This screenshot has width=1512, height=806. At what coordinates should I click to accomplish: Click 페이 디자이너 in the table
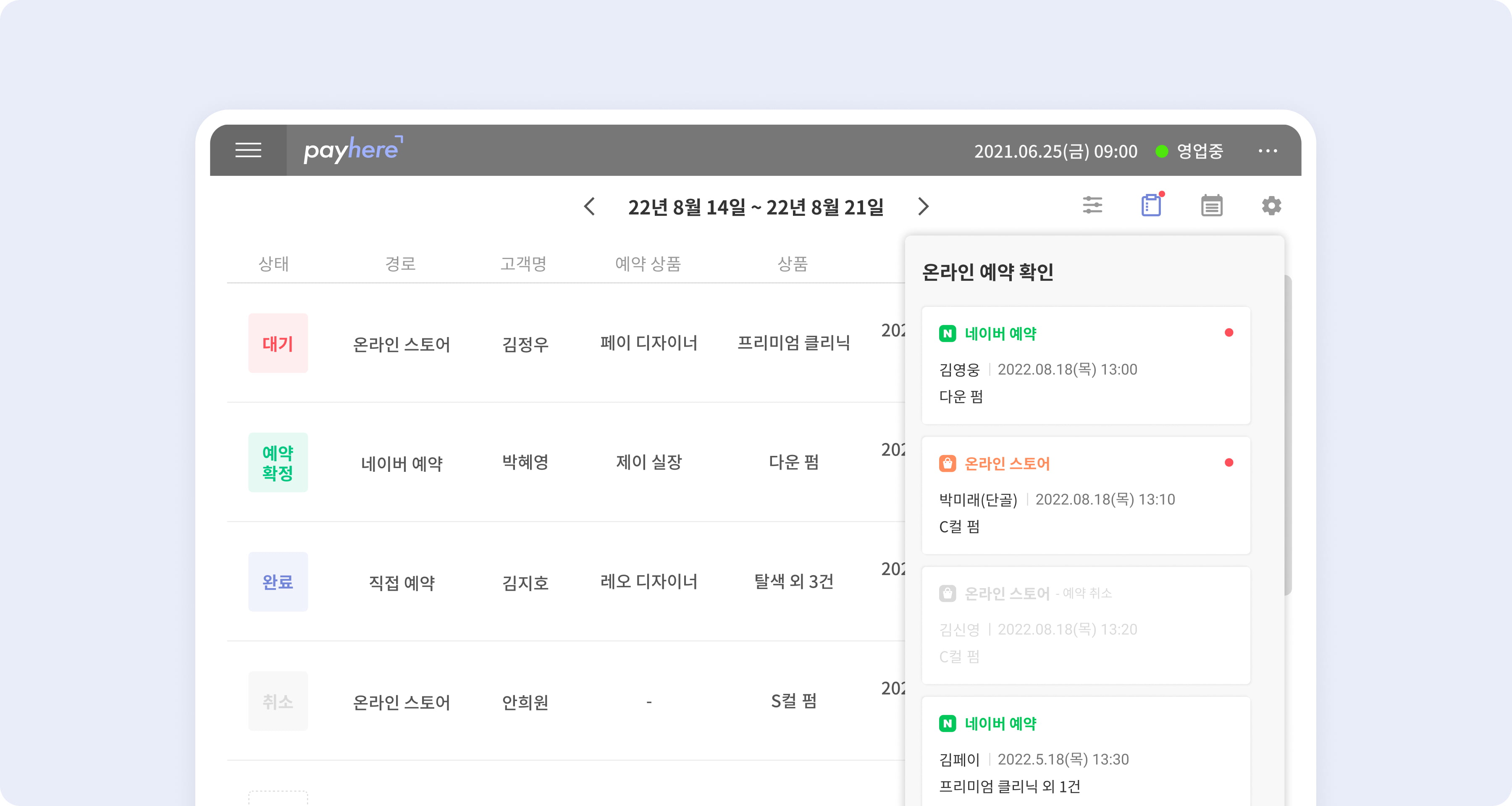[x=649, y=343]
